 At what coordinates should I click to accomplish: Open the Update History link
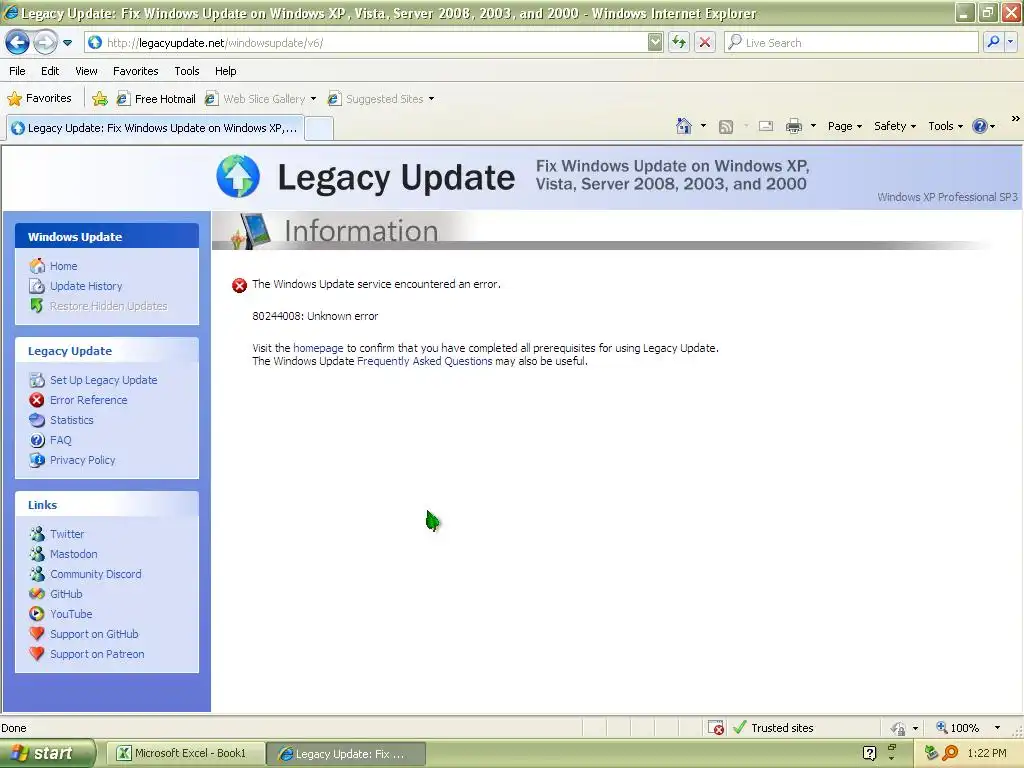click(86, 286)
